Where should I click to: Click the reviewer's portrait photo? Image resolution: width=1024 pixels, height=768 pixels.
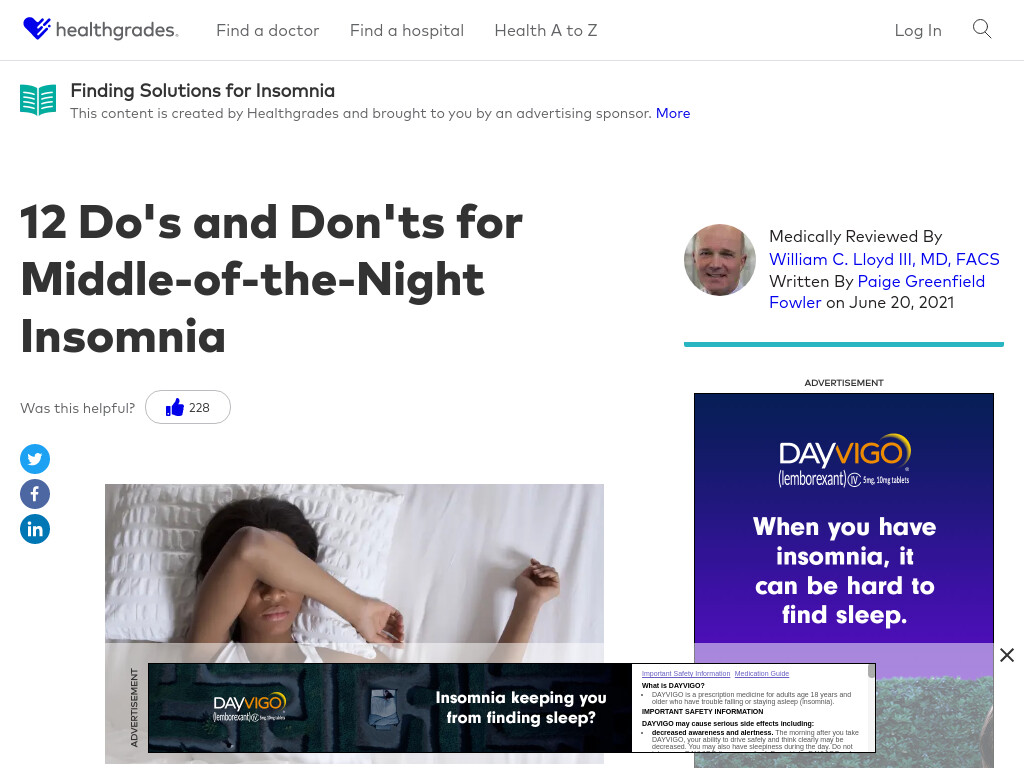[720, 260]
